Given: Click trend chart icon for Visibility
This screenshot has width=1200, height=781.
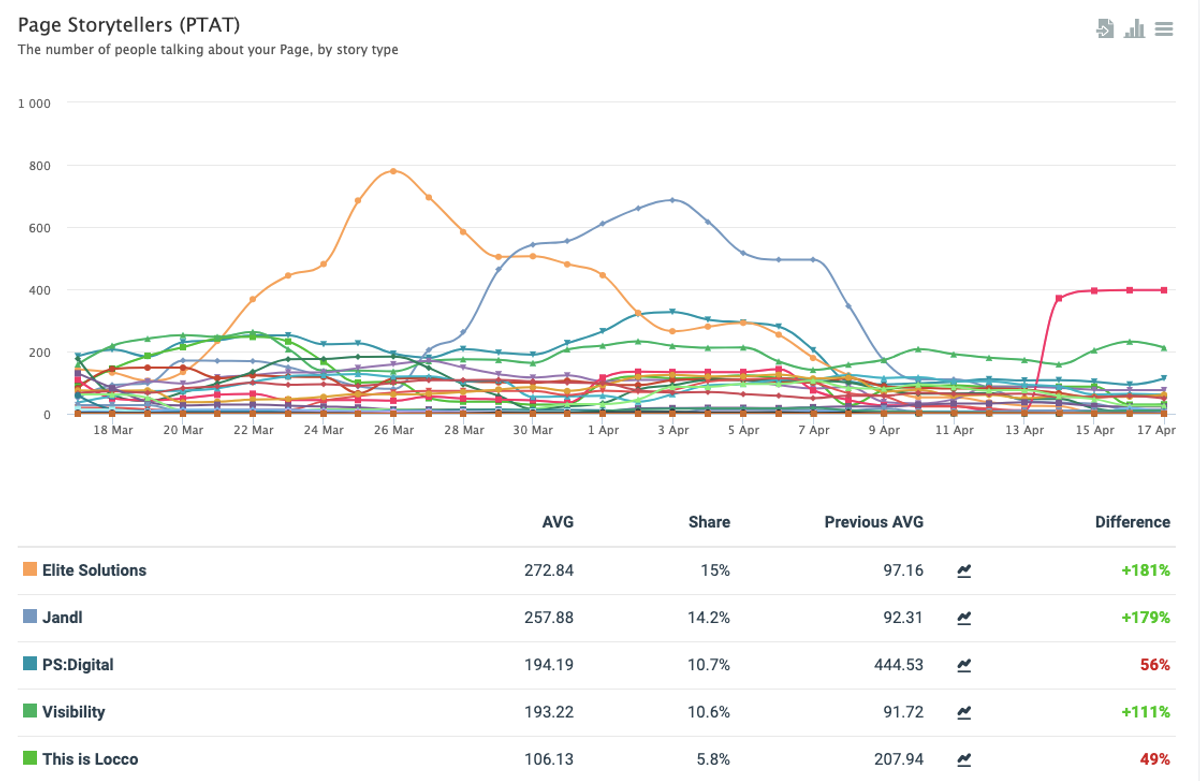Looking at the screenshot, I should click(x=964, y=713).
